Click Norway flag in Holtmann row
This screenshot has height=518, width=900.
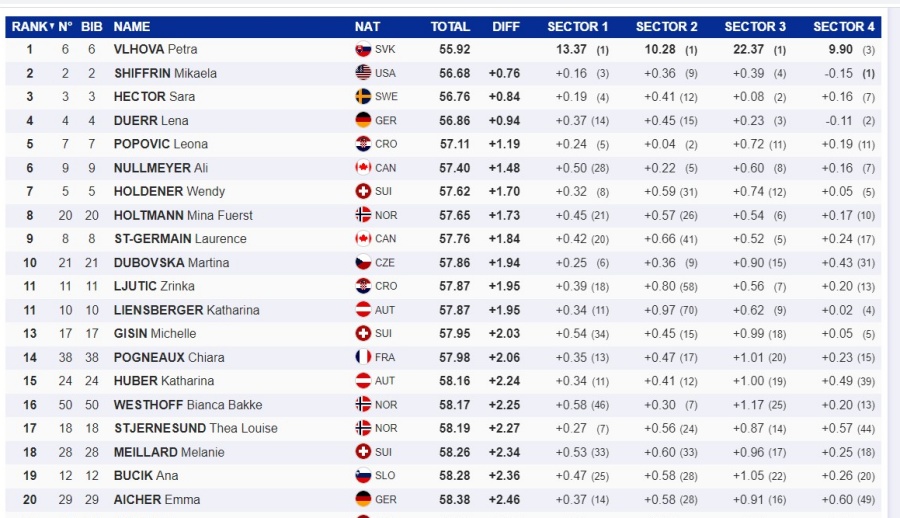click(x=363, y=215)
